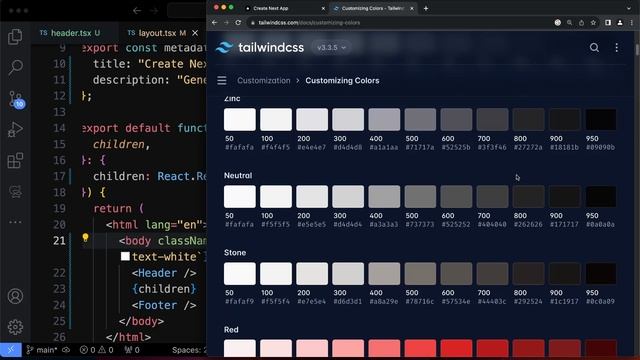This screenshot has height=360, width=640.
Task: Click hex value #737373 under Neutral
Action: coord(420,224)
